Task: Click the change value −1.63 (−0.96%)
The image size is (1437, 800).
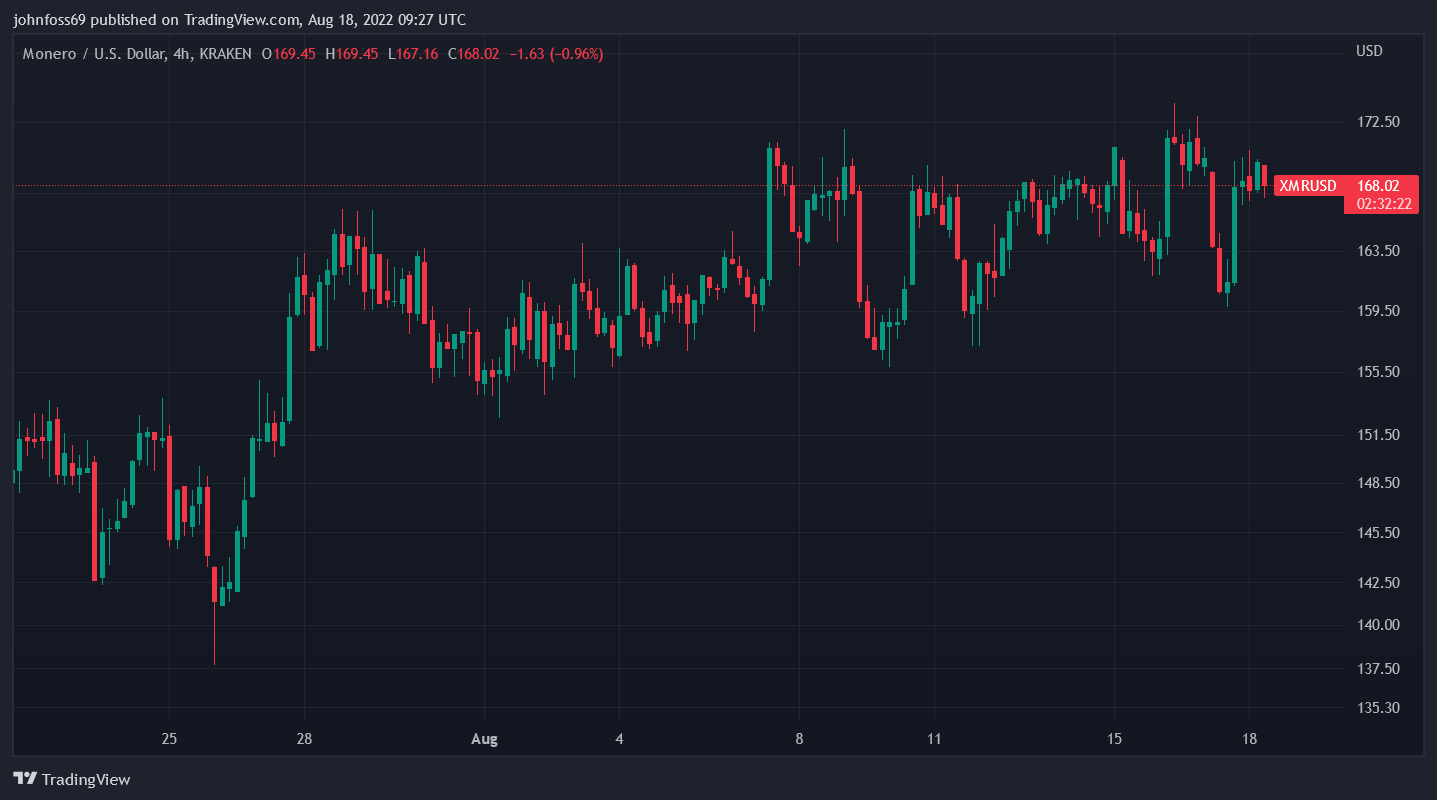Action: coord(556,54)
